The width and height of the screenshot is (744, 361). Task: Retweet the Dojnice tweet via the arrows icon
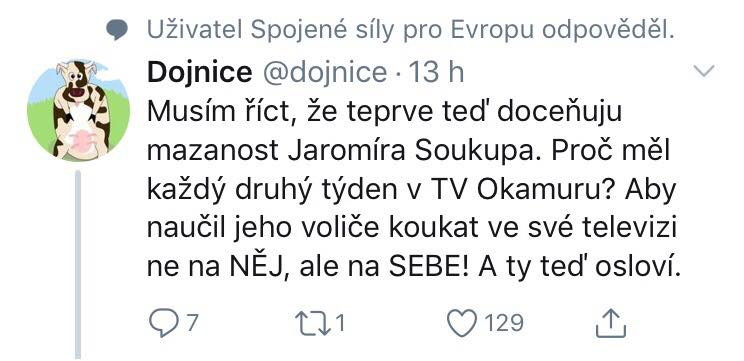[313, 324]
